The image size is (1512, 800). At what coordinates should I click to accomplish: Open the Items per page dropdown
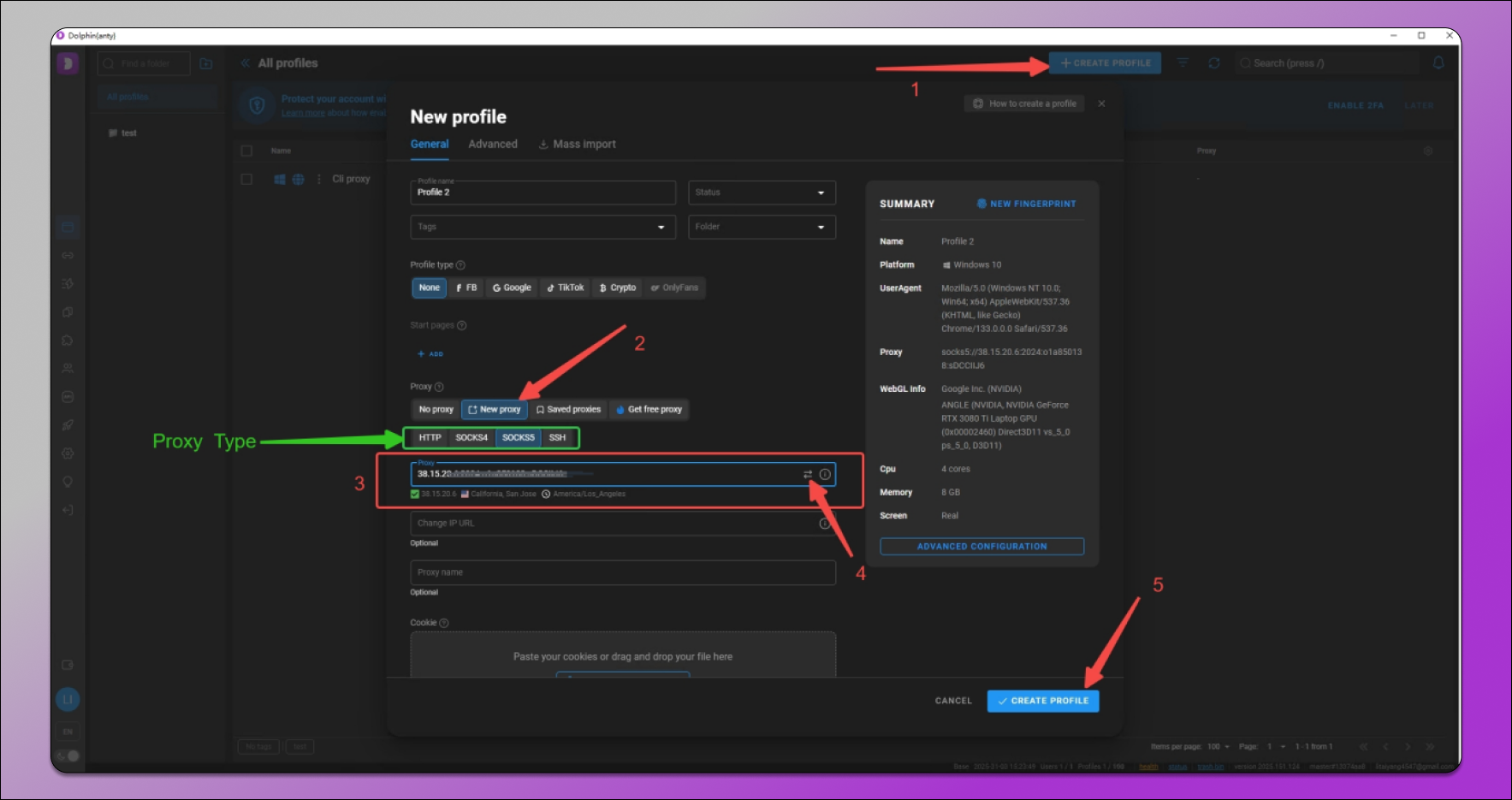click(1218, 747)
